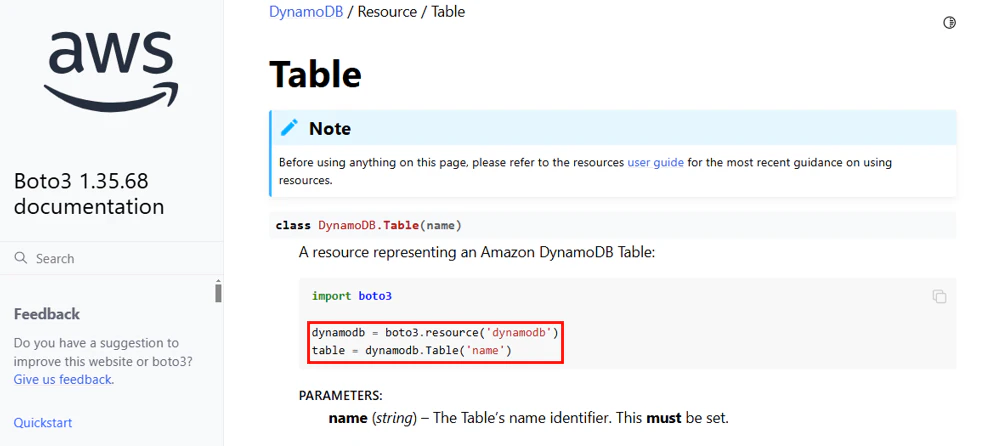
Task: Click the PARAMETERS: label
Action: click(x=340, y=396)
